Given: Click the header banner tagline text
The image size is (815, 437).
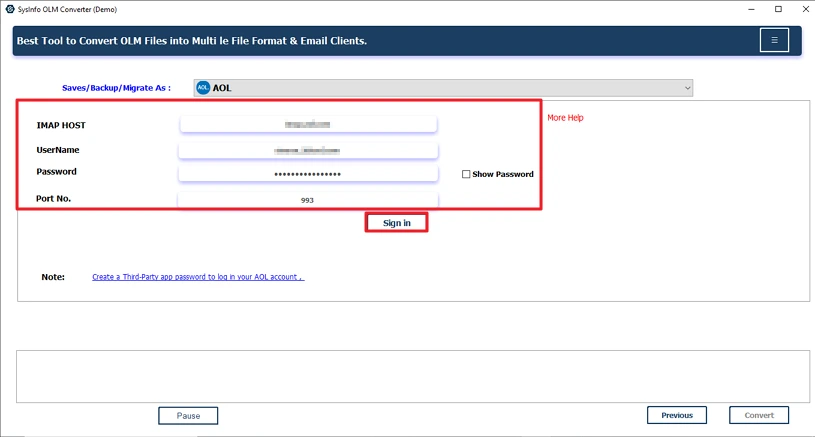Looking at the screenshot, I should tap(192, 41).
